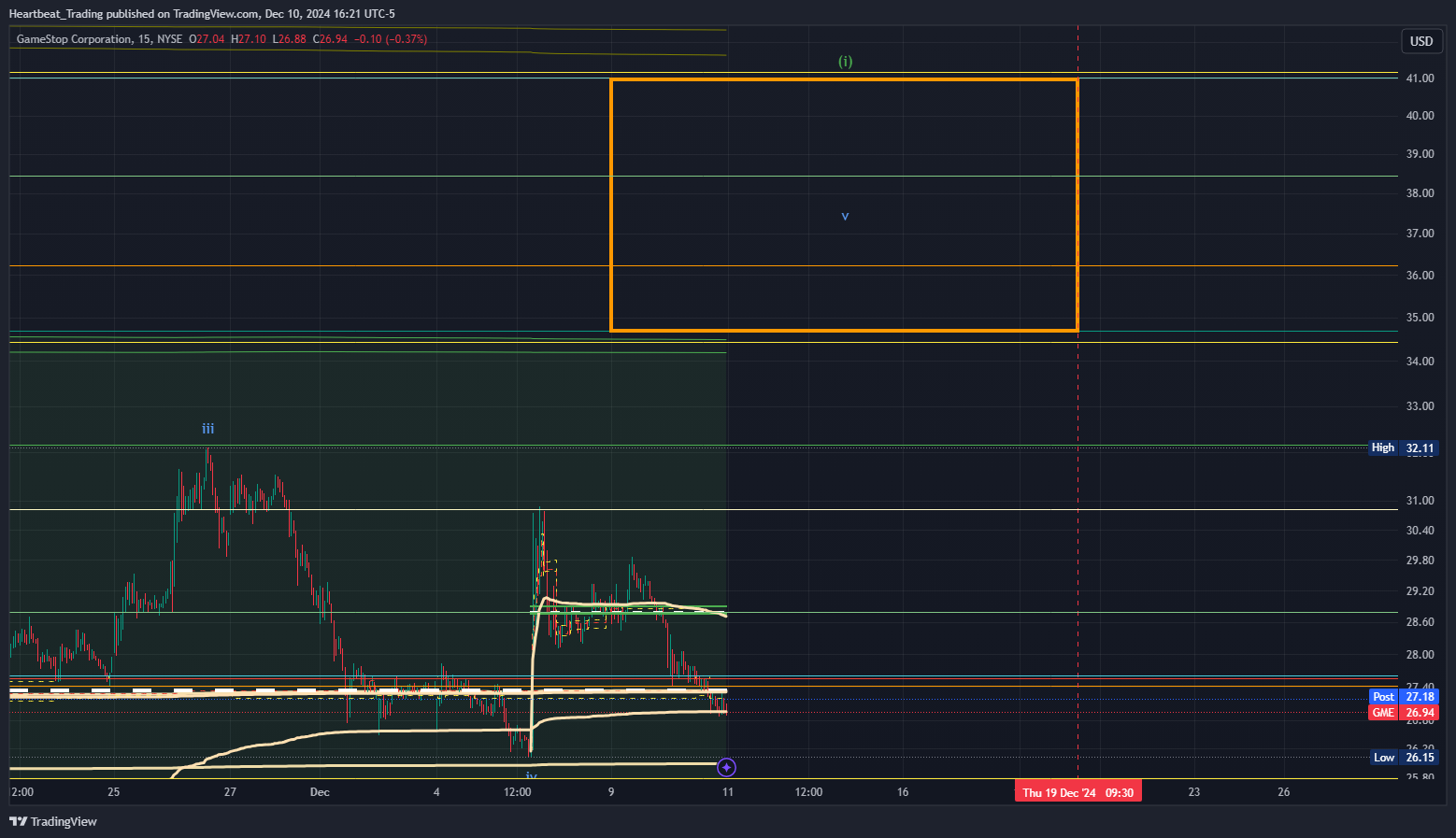This screenshot has height=838, width=1456.
Task: Click the purple circular event marker icon
Action: (727, 768)
